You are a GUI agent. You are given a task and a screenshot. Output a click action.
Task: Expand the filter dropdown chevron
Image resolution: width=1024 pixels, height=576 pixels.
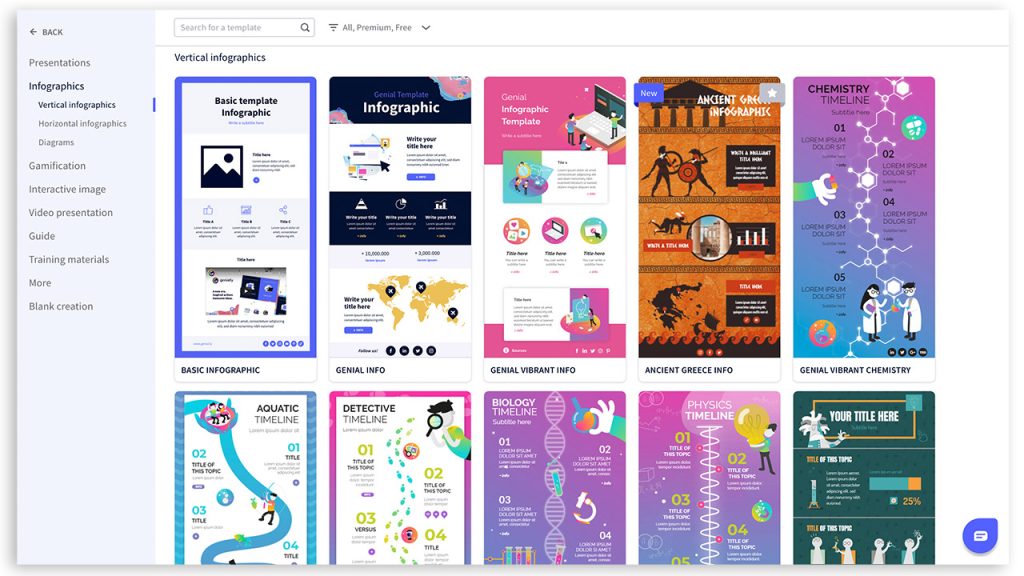coord(426,27)
